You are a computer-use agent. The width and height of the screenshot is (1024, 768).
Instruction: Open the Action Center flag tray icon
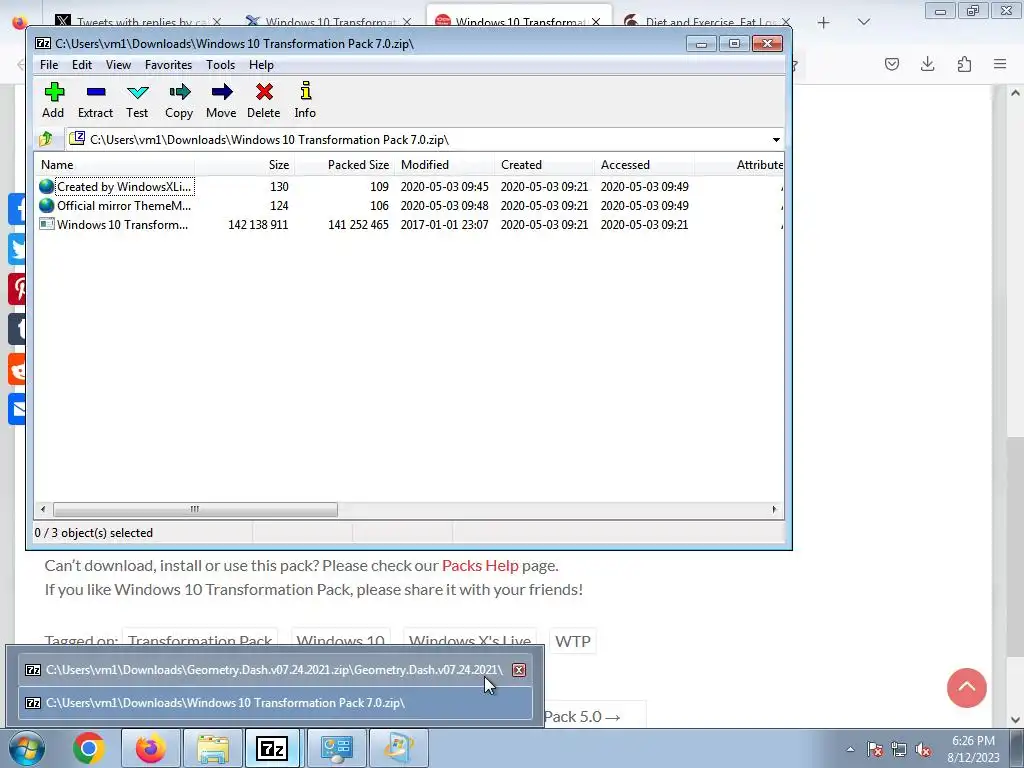pos(874,750)
